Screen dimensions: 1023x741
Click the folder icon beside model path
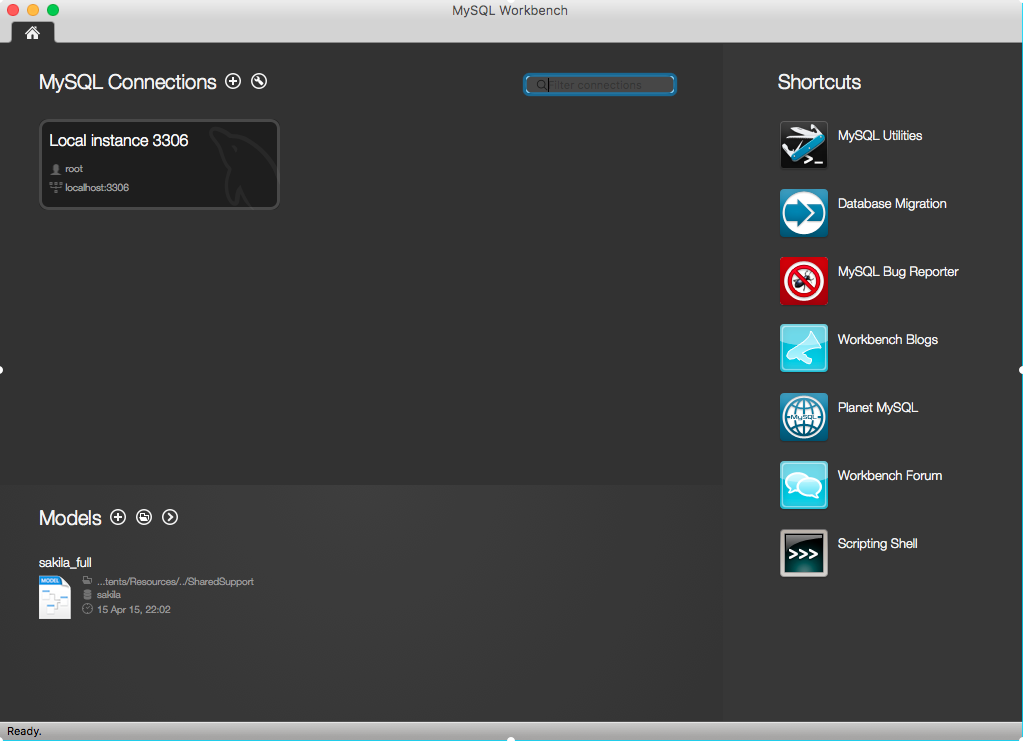87,580
